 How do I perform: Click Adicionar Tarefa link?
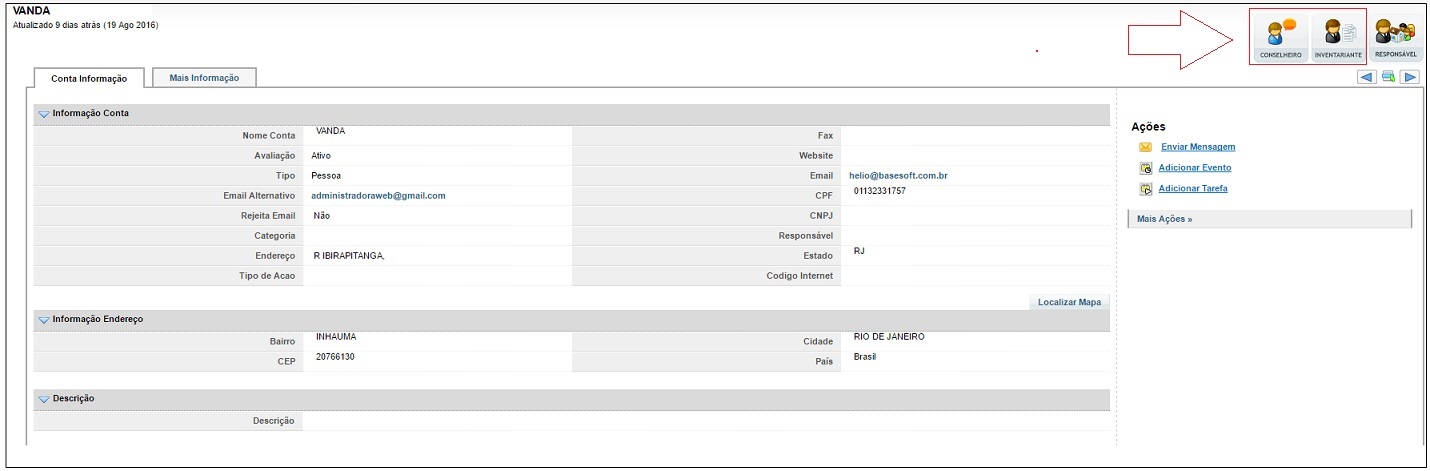click(x=1193, y=188)
